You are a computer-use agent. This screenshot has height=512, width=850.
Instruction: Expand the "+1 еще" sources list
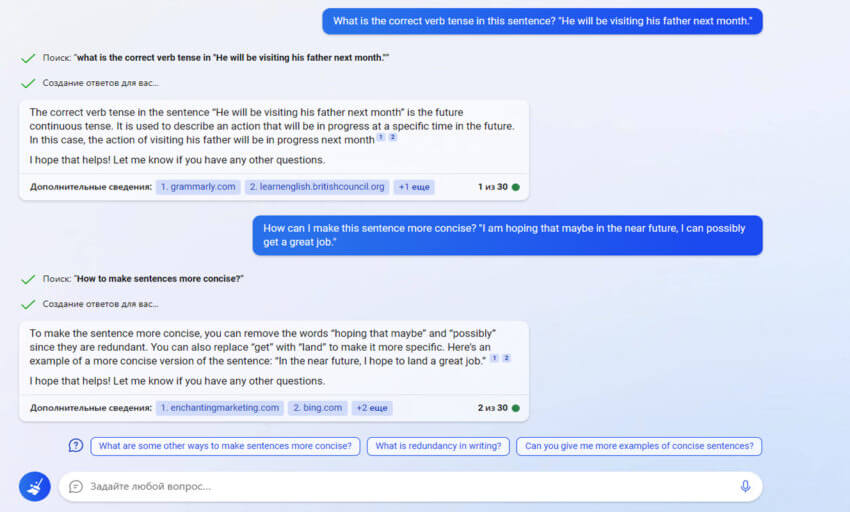(414, 187)
